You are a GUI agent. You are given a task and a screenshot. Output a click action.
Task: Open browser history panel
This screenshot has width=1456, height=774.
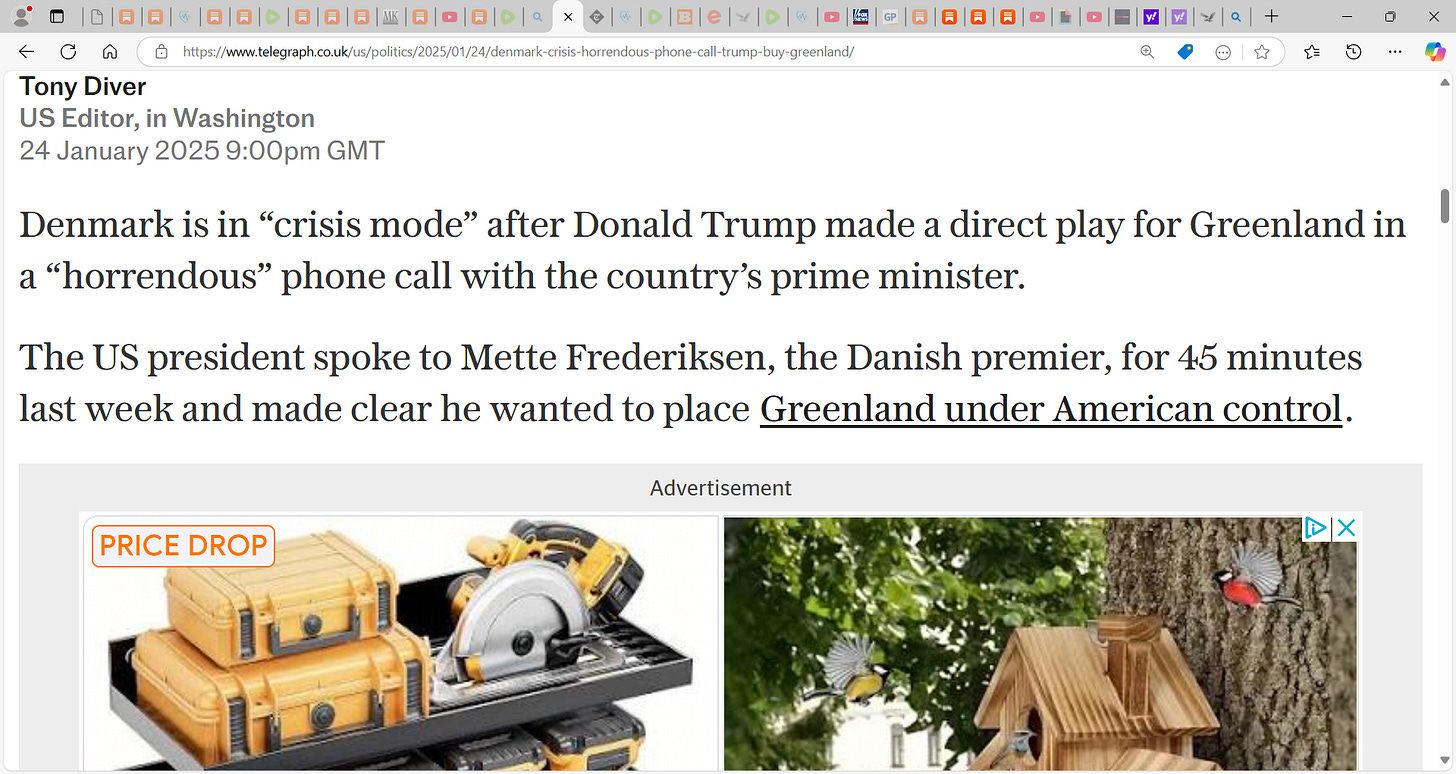(1353, 52)
